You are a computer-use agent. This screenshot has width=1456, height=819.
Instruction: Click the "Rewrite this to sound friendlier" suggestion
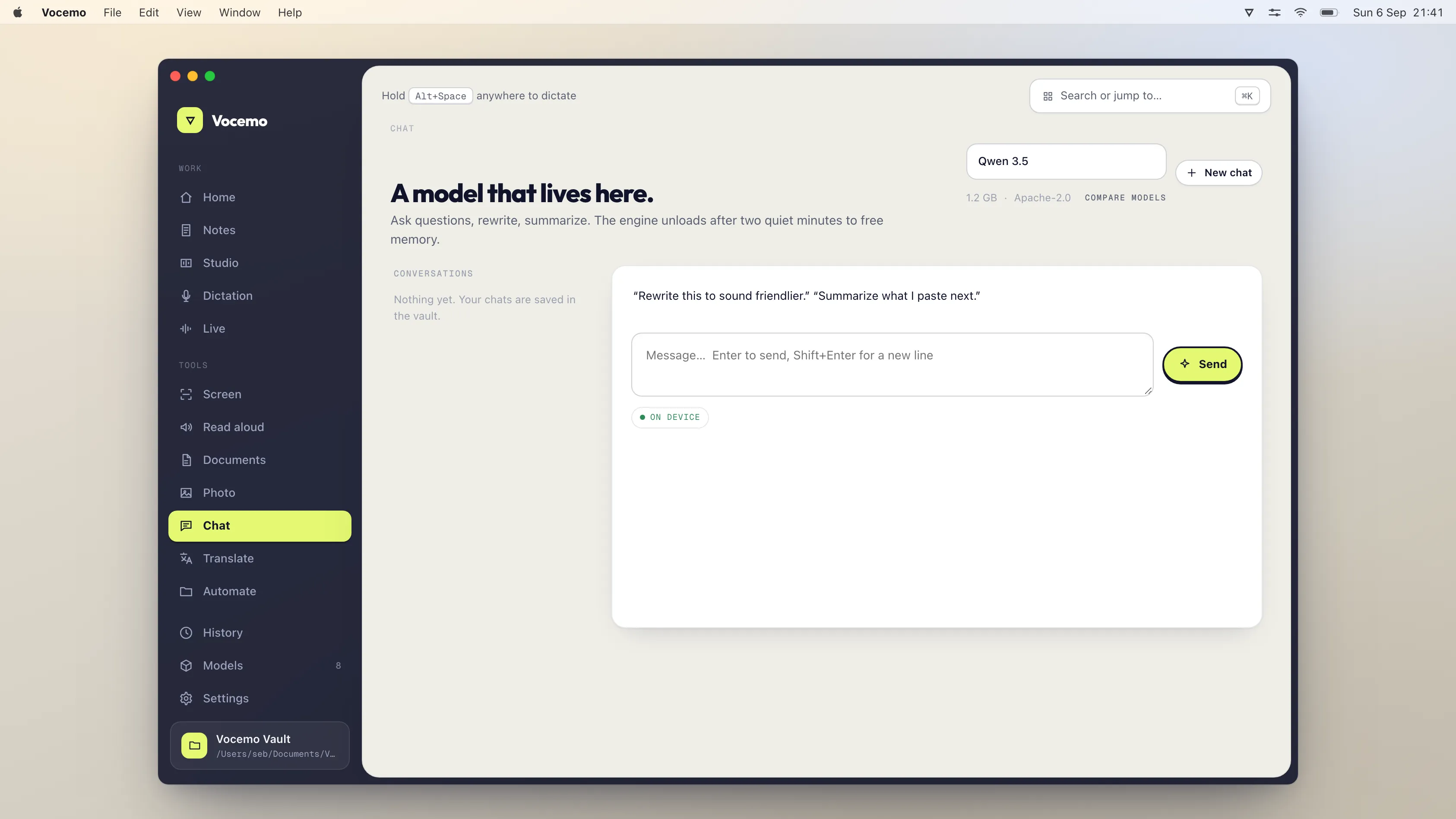721,296
